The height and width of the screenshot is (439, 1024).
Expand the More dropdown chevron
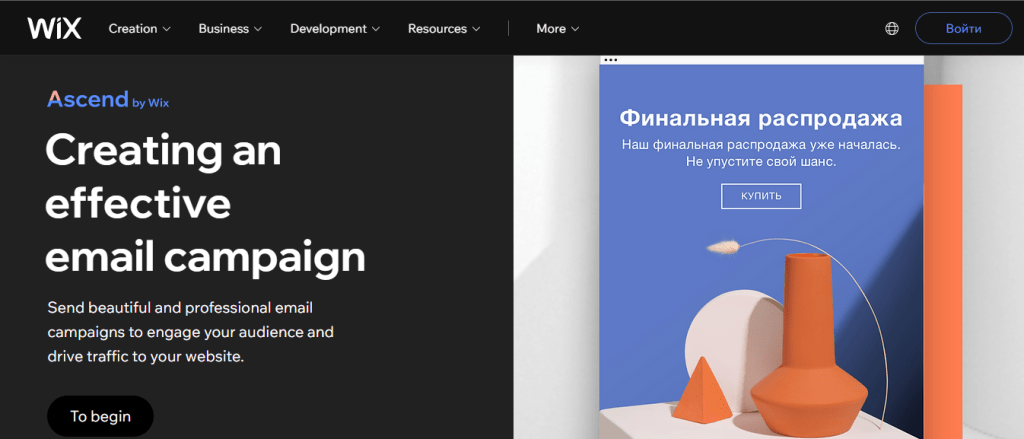point(575,29)
